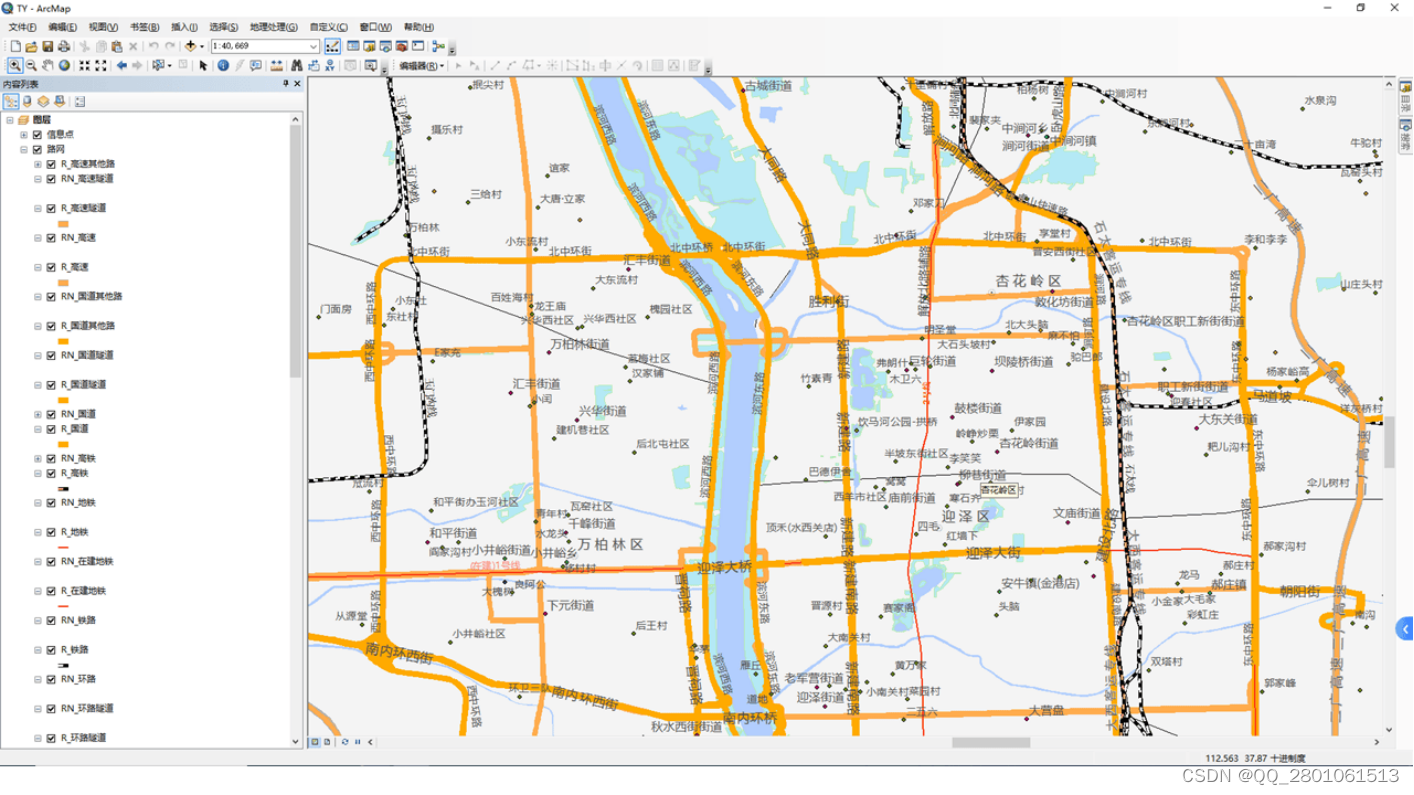The image size is (1414, 795).
Task: Open the Table of Contents window icon
Action: [x=353, y=46]
